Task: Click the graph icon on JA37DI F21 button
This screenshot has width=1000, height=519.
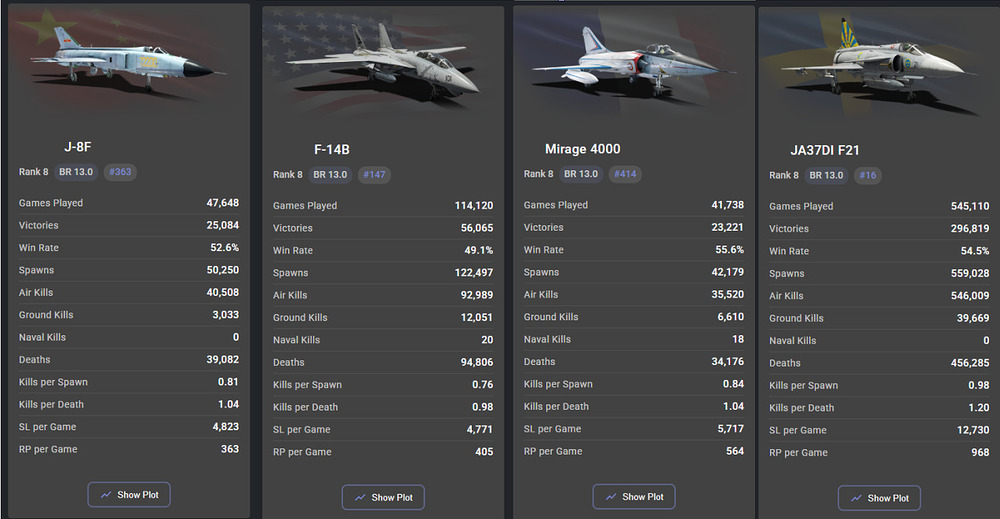Action: (x=856, y=498)
